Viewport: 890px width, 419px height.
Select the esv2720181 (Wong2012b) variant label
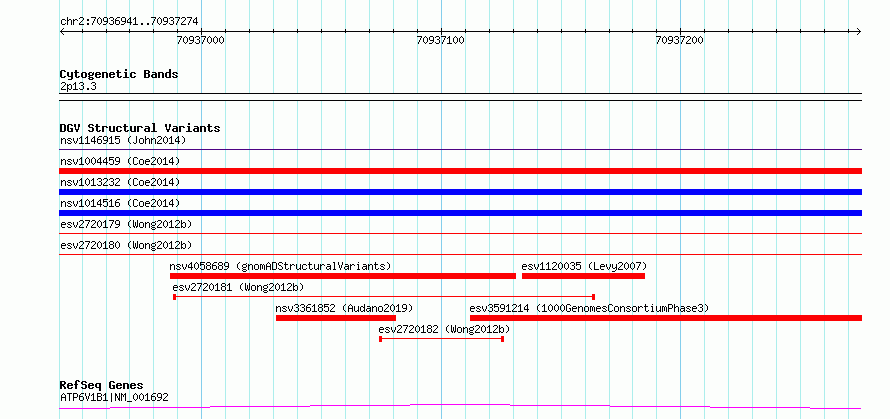pos(238,287)
